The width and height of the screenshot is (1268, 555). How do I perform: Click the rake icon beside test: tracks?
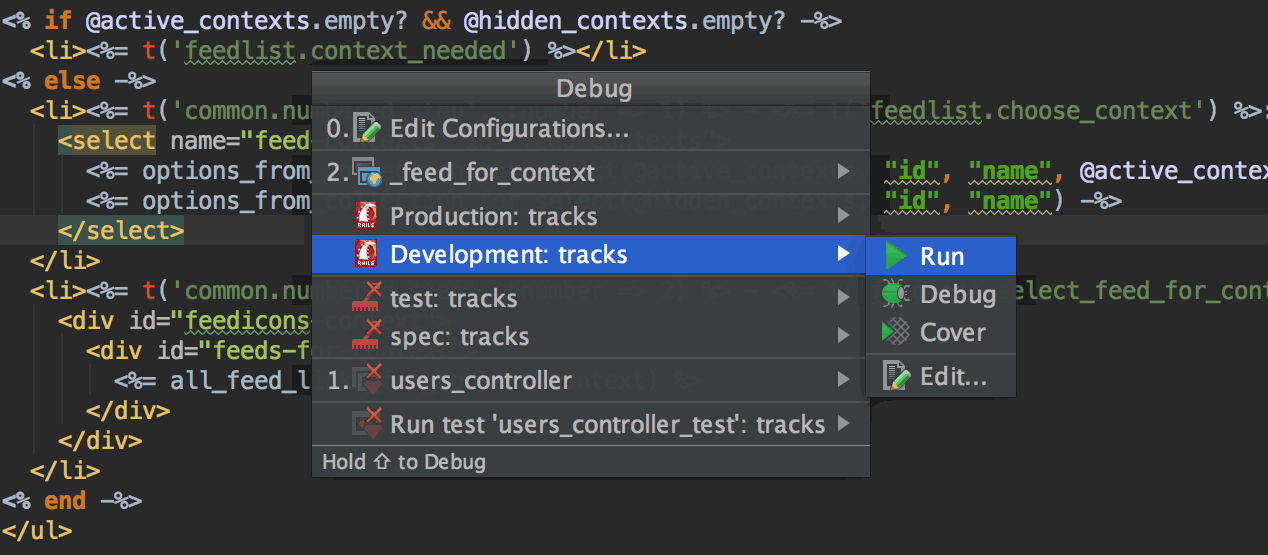(366, 298)
